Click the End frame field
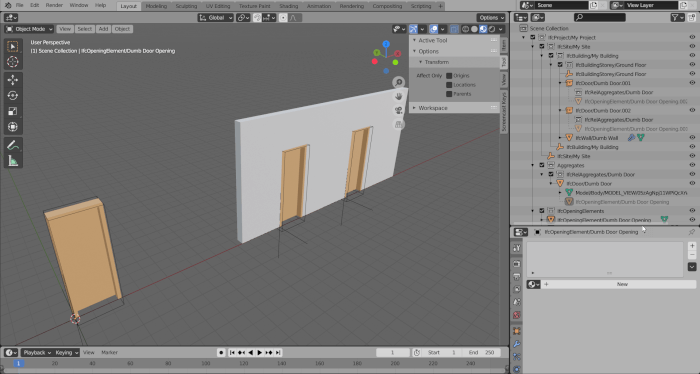 point(481,353)
